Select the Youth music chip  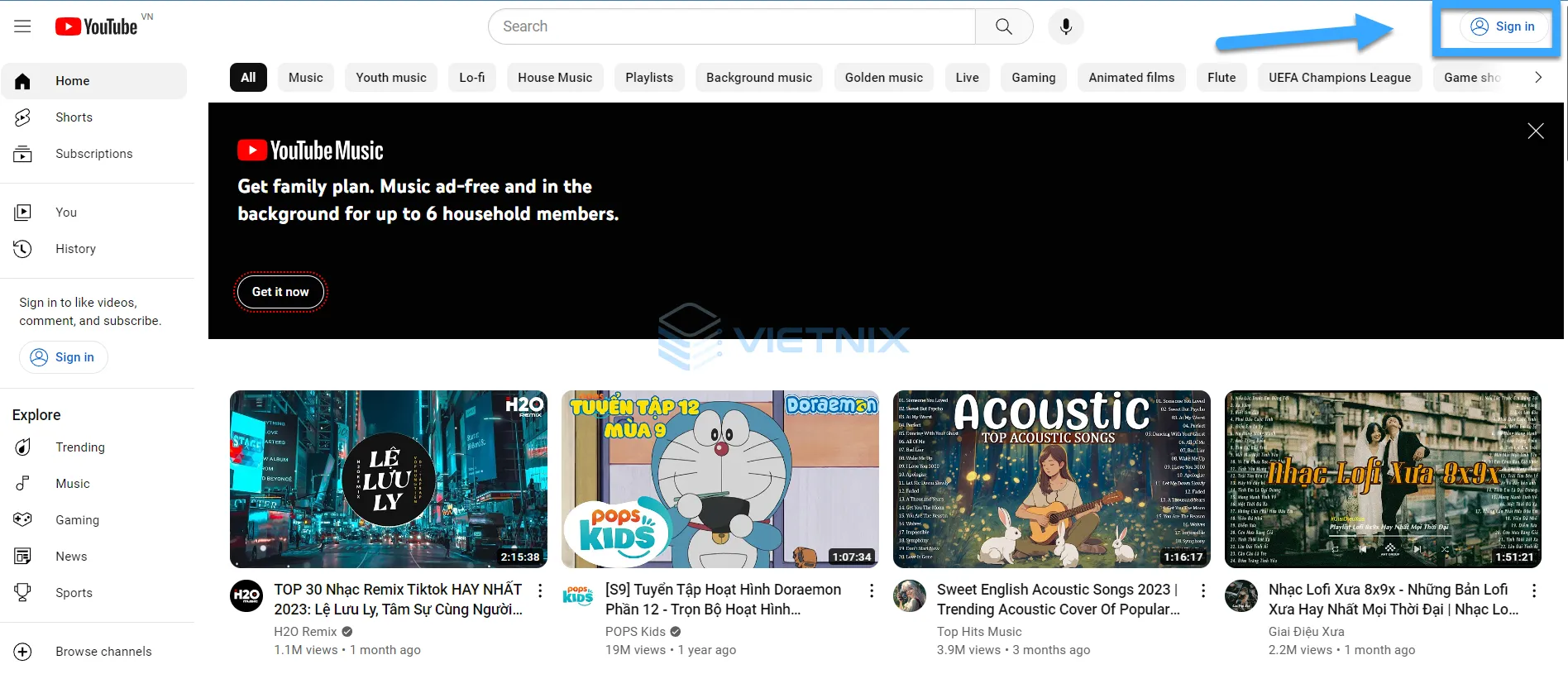pyautogui.click(x=391, y=77)
